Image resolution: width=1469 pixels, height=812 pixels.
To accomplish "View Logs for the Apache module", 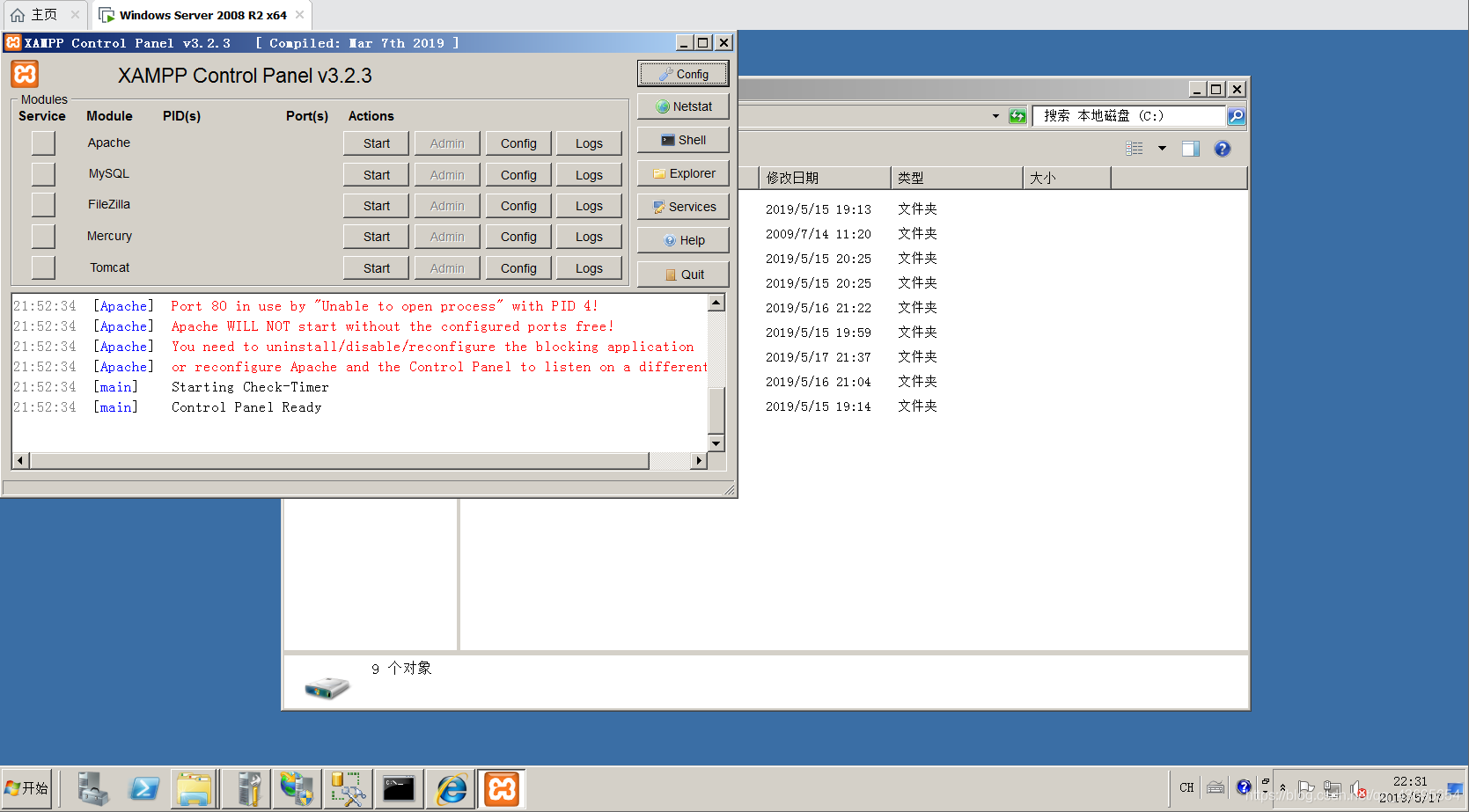I will click(x=589, y=143).
